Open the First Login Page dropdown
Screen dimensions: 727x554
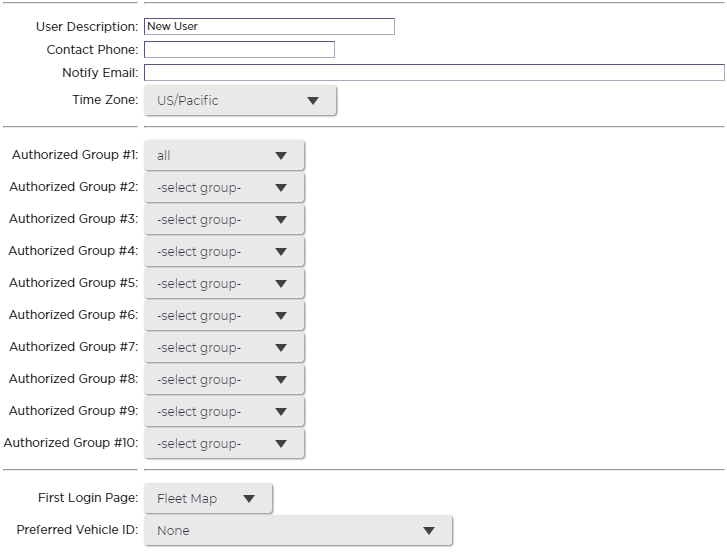click(x=208, y=498)
